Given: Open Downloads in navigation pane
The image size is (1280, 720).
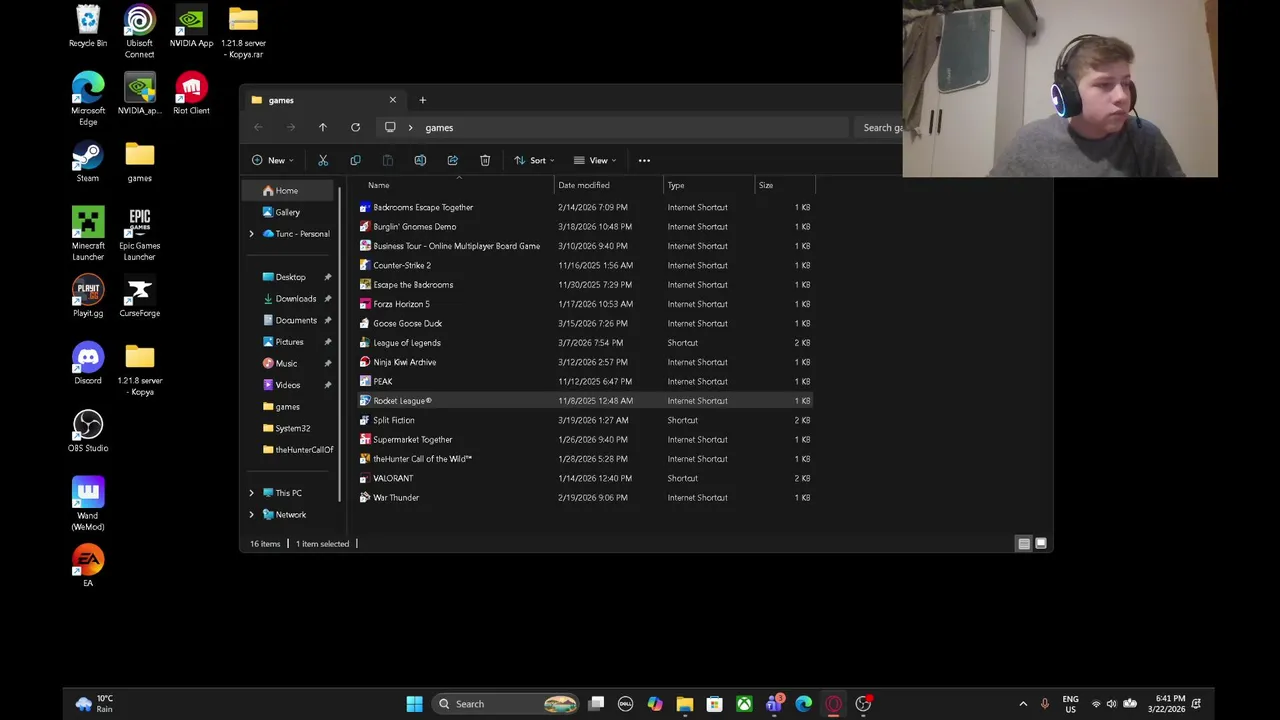Looking at the screenshot, I should (289, 299).
